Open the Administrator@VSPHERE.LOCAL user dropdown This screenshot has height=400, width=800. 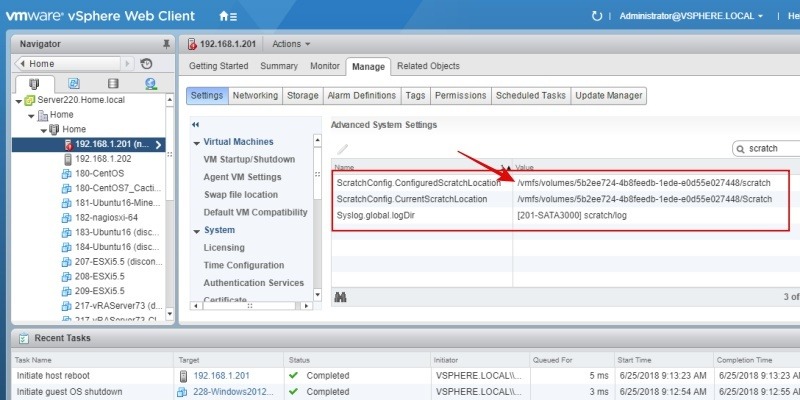click(x=691, y=16)
